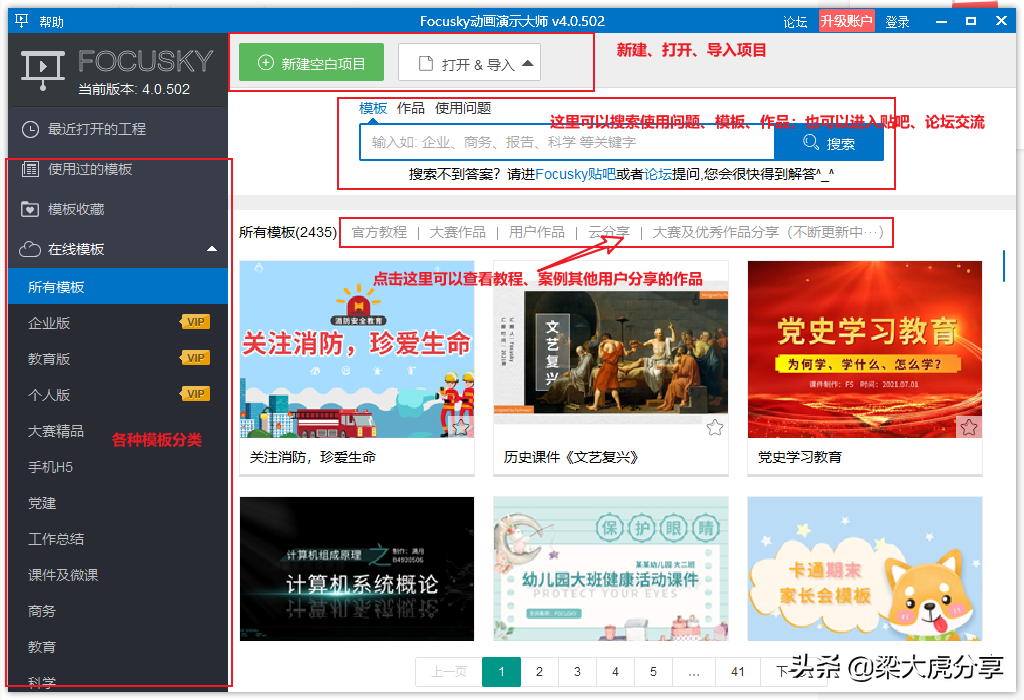
Task: Star the 历史课件《文艺复兴》 template
Action: pyautogui.click(x=715, y=426)
